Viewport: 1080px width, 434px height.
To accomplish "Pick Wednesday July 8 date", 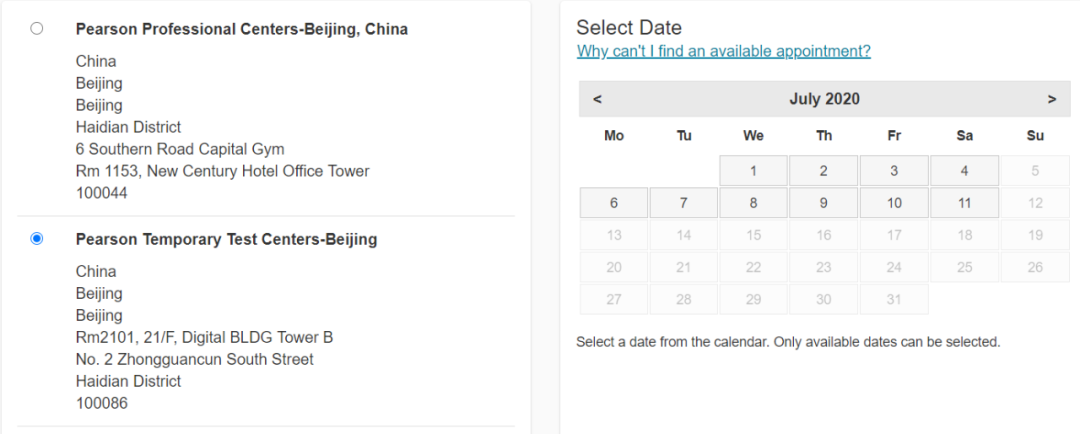I will click(x=754, y=203).
